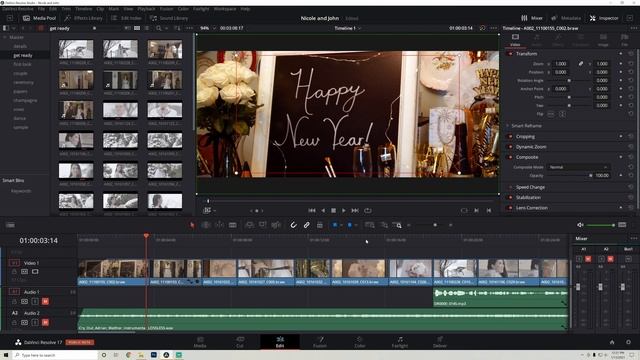Click the Detail Zoom icon
640x360 pixels.
point(384,225)
